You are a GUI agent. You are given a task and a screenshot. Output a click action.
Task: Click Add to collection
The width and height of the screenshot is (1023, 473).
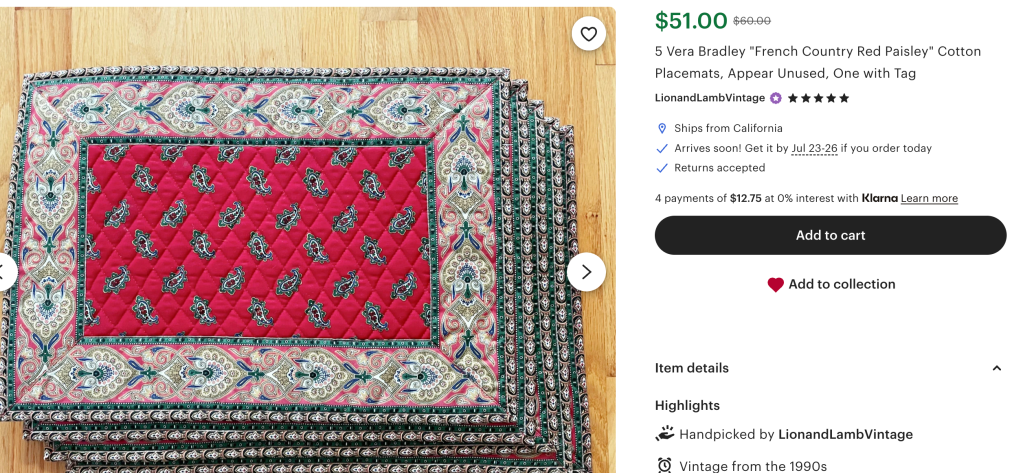830,284
